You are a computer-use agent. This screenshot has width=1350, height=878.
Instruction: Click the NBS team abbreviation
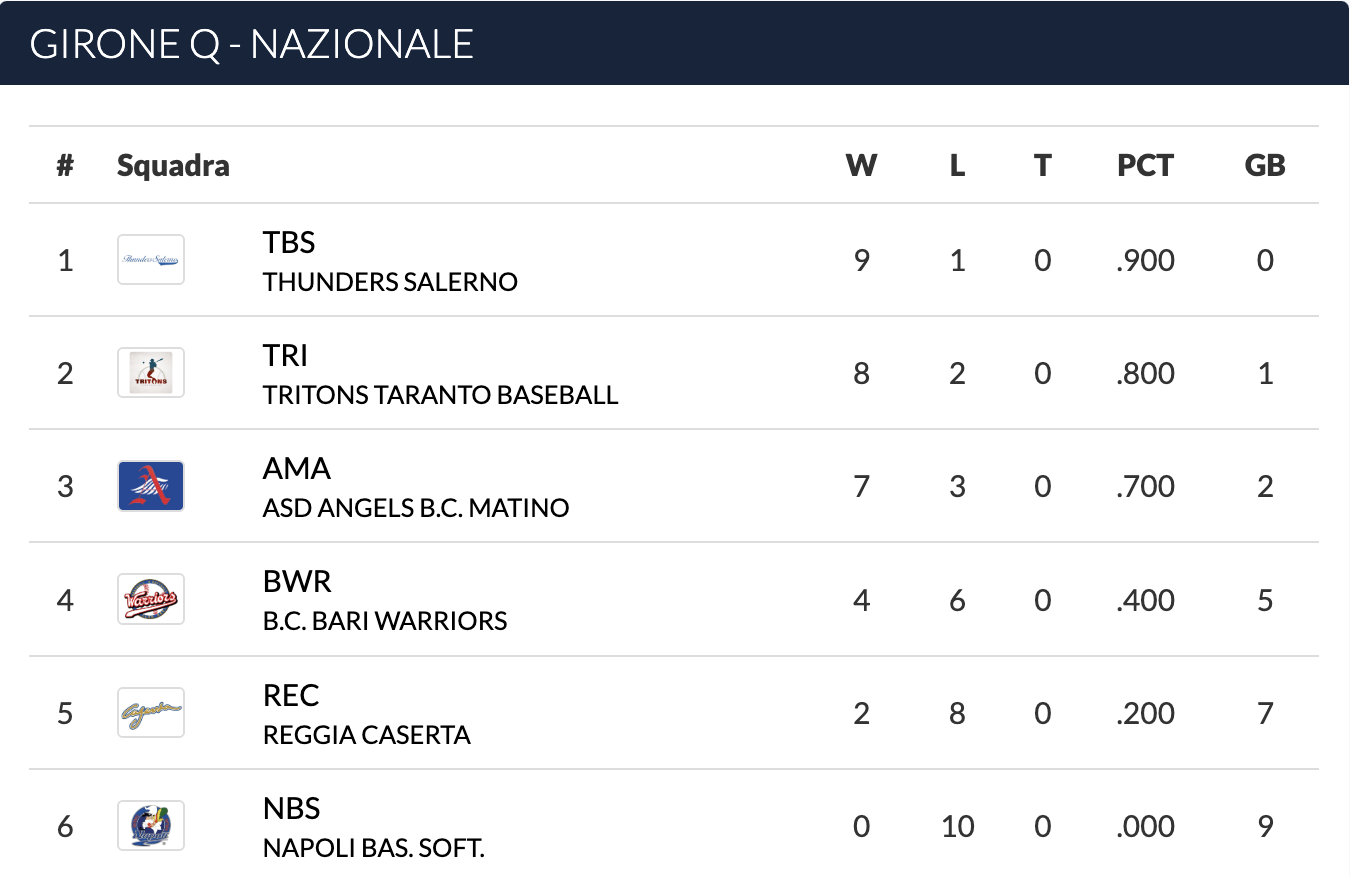click(292, 808)
